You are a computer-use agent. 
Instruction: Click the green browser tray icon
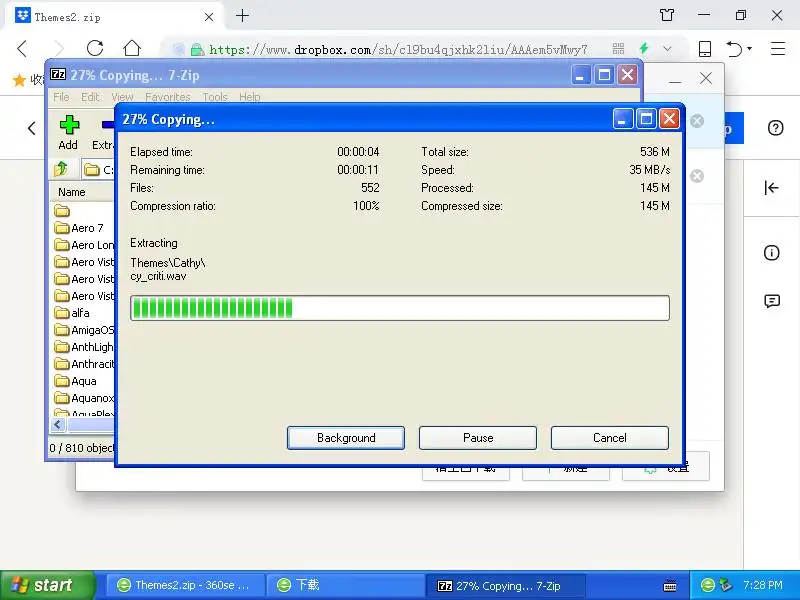point(707,585)
